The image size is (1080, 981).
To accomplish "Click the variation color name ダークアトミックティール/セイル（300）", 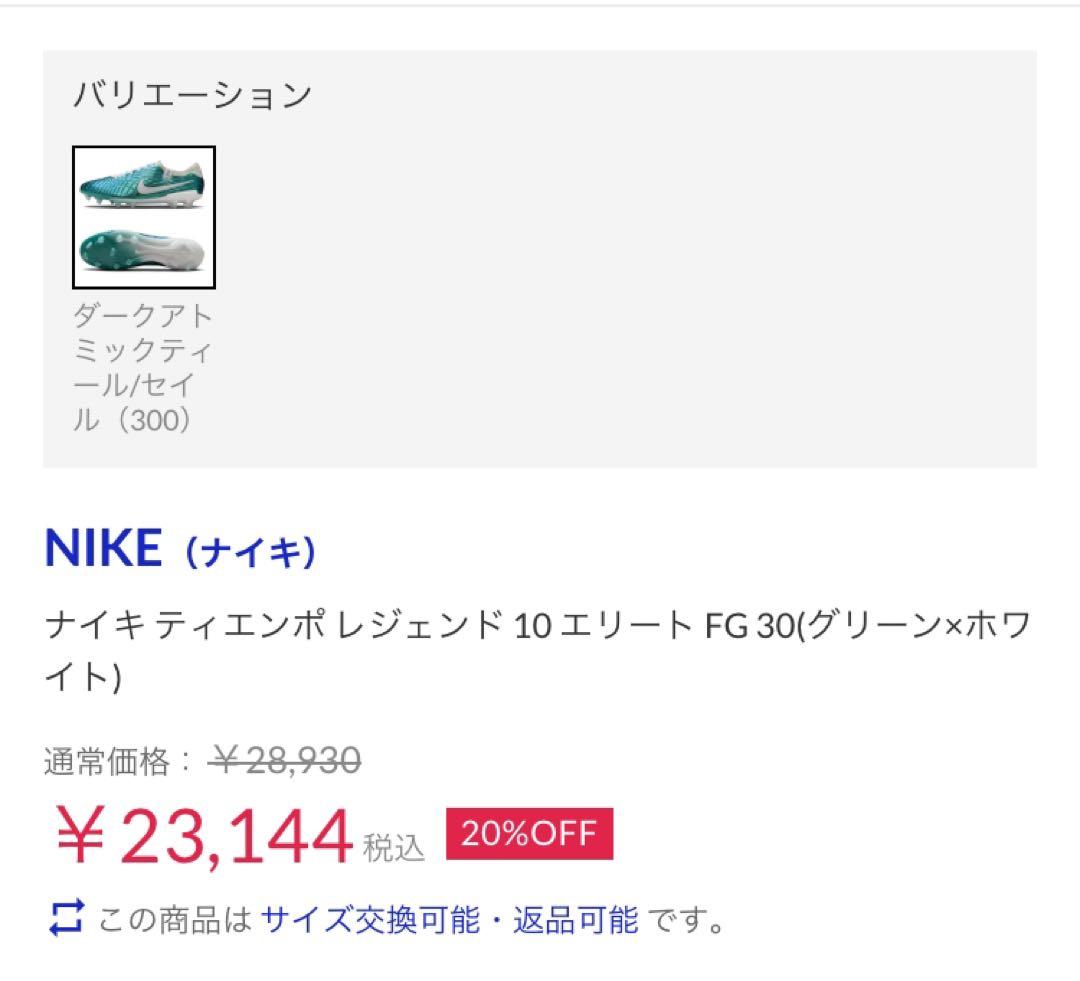I will pyautogui.click(x=145, y=365).
